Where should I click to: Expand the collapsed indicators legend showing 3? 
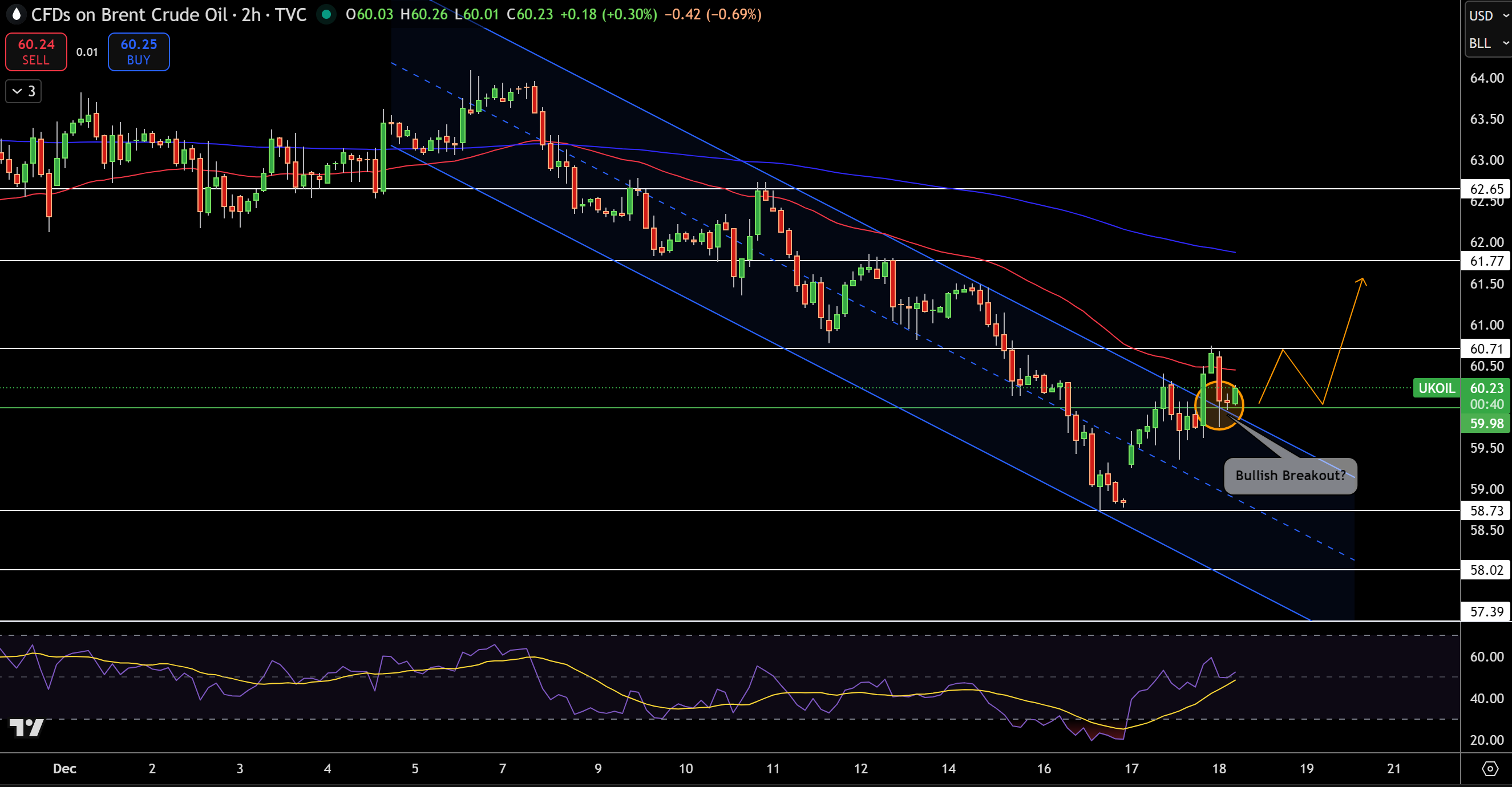[x=23, y=91]
